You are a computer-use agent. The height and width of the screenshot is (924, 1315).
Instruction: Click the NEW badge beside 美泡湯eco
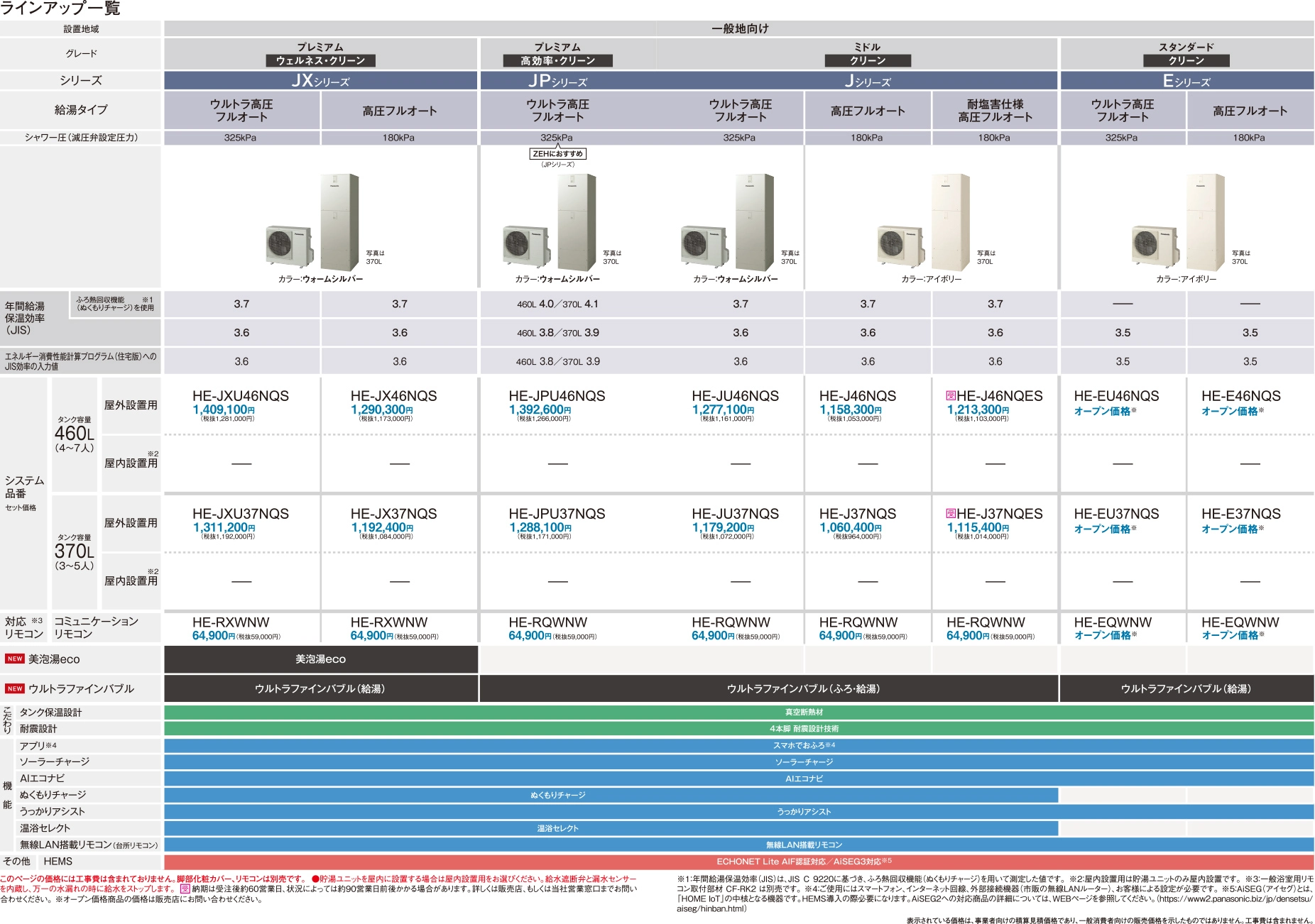[x=14, y=659]
